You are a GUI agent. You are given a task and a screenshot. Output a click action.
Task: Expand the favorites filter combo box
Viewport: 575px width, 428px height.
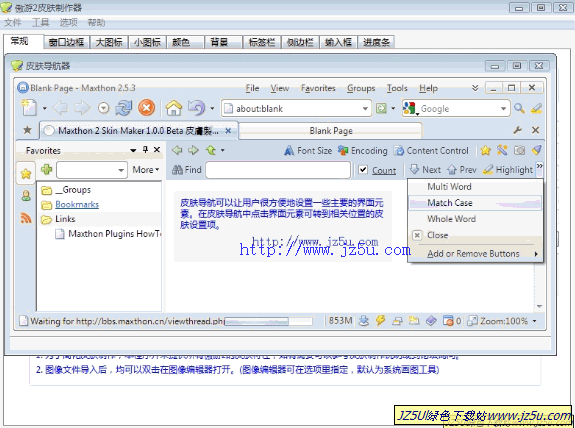coord(121,170)
